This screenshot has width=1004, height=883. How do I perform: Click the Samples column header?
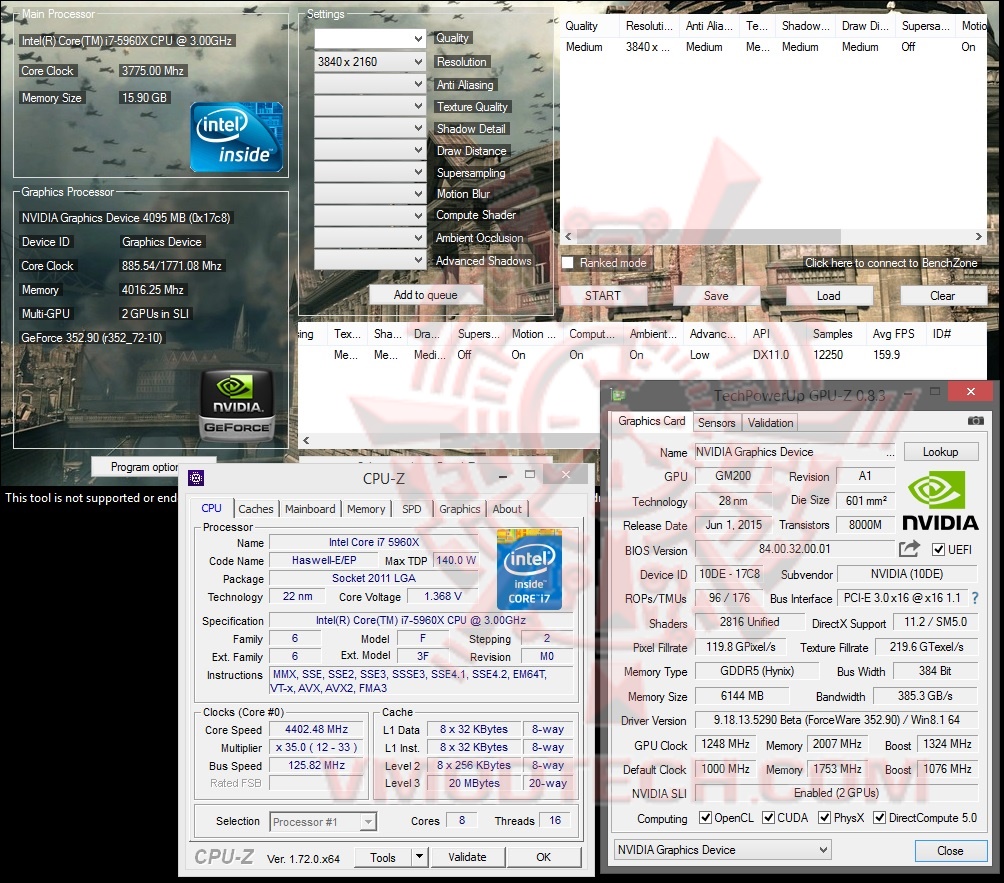[832, 334]
